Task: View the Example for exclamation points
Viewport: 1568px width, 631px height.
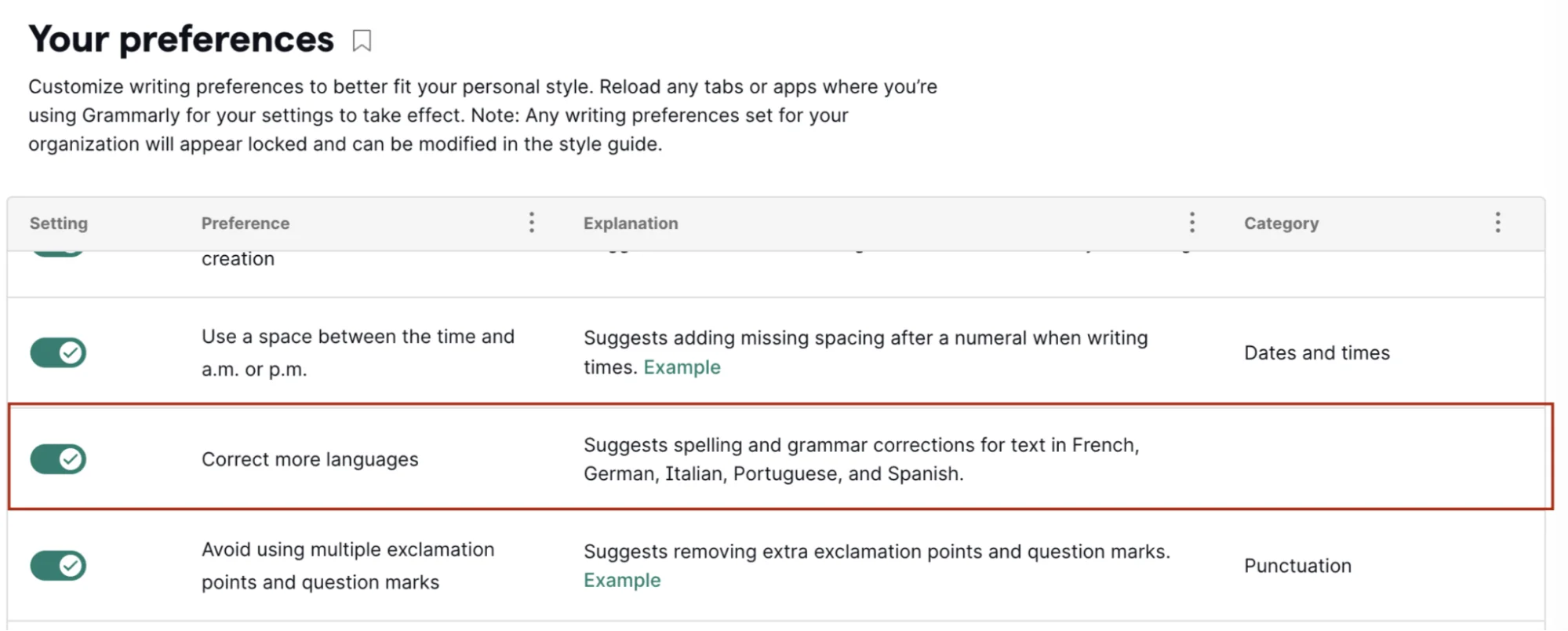Action: point(621,580)
